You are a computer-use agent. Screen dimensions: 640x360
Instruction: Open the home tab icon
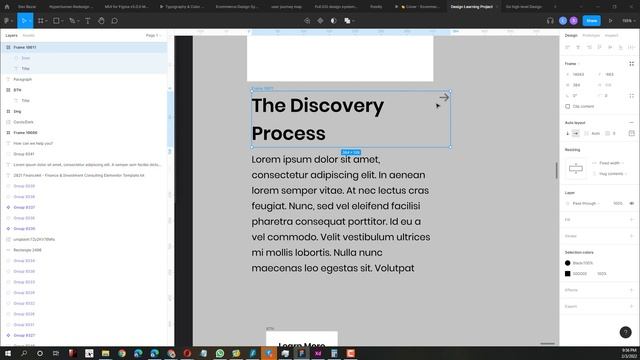coord(7,7)
